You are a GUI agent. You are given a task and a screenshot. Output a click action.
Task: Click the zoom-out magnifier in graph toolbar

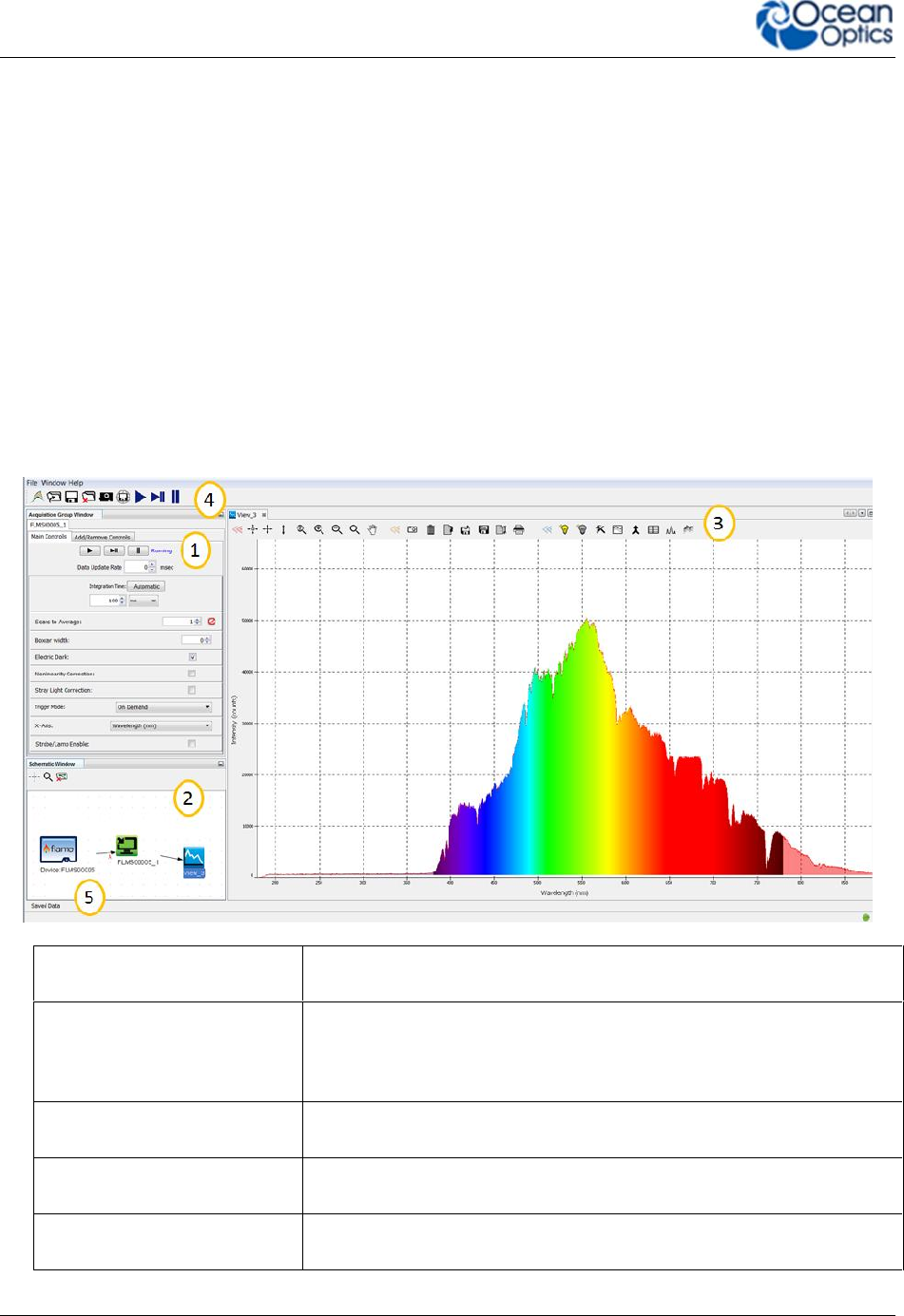click(337, 529)
